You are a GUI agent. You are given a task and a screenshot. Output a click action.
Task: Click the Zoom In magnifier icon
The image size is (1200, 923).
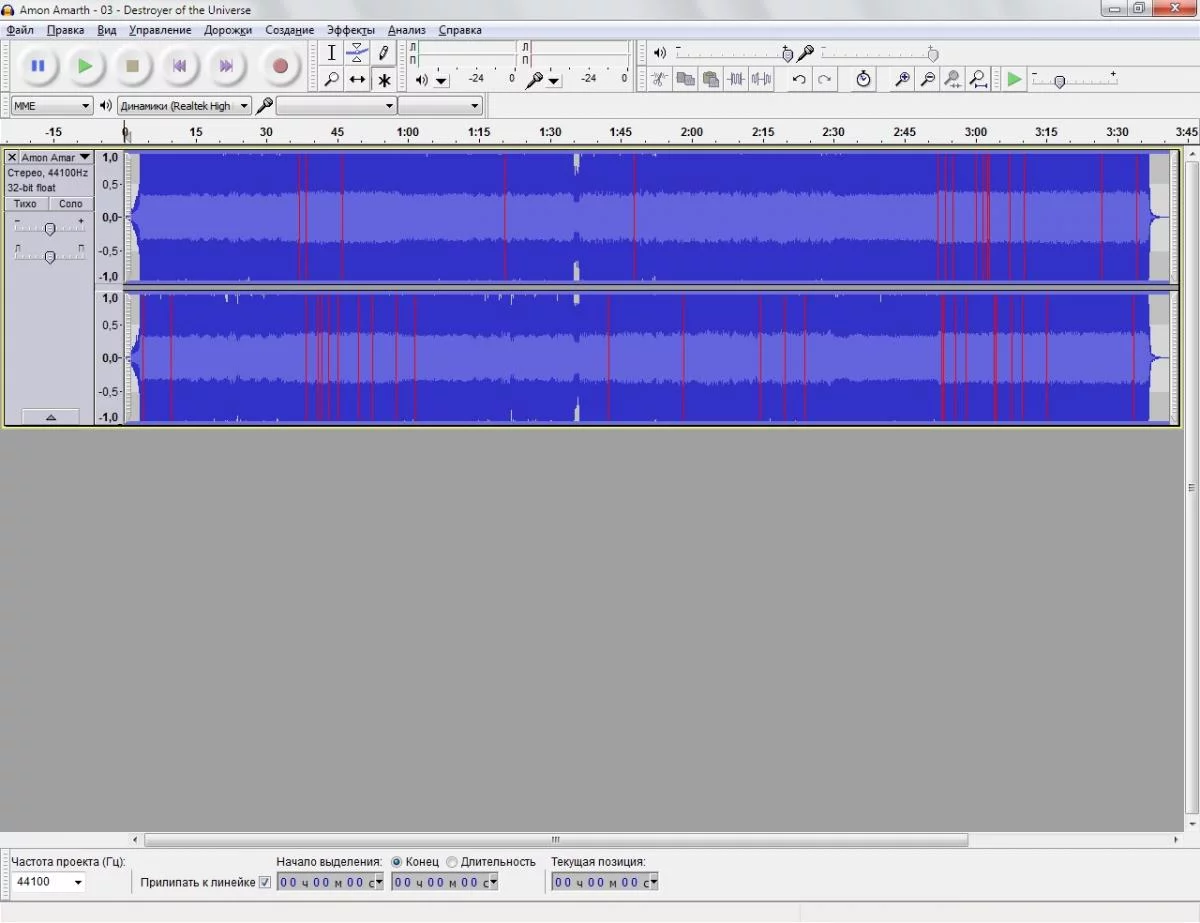pyautogui.click(x=902, y=80)
